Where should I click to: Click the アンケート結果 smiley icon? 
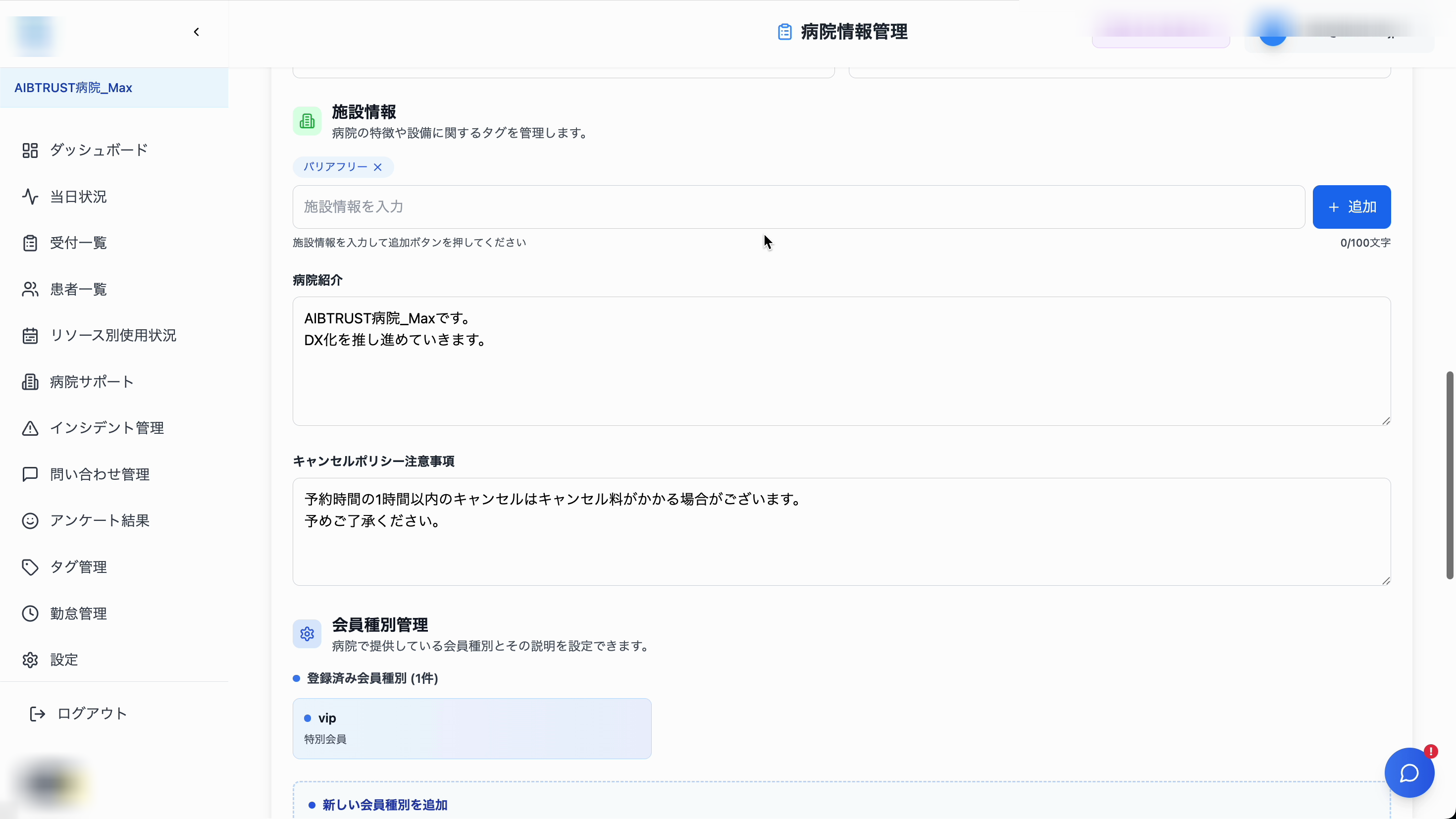[x=30, y=520]
